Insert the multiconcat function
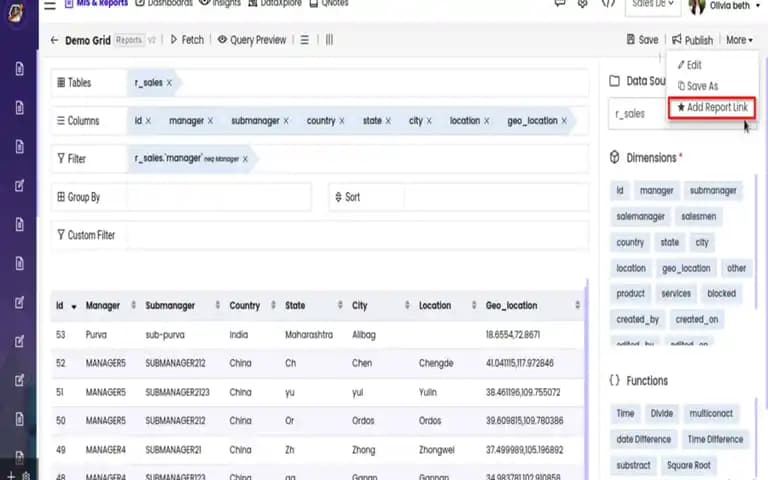768x480 pixels. (711, 413)
